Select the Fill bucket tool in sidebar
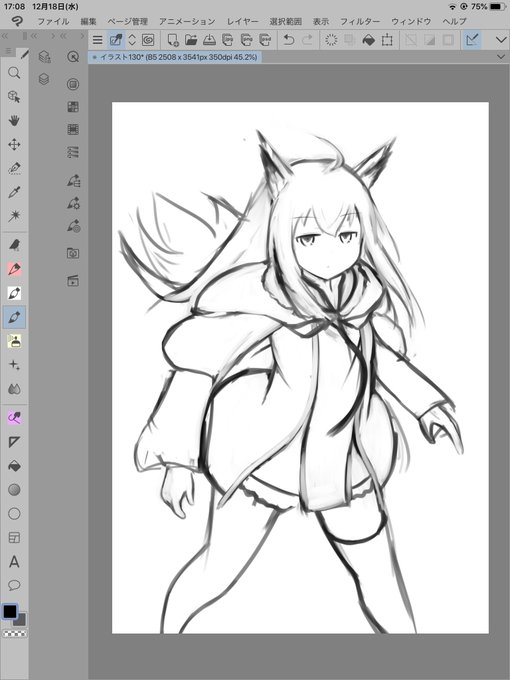Screen dimensions: 510x680 [x=14, y=466]
